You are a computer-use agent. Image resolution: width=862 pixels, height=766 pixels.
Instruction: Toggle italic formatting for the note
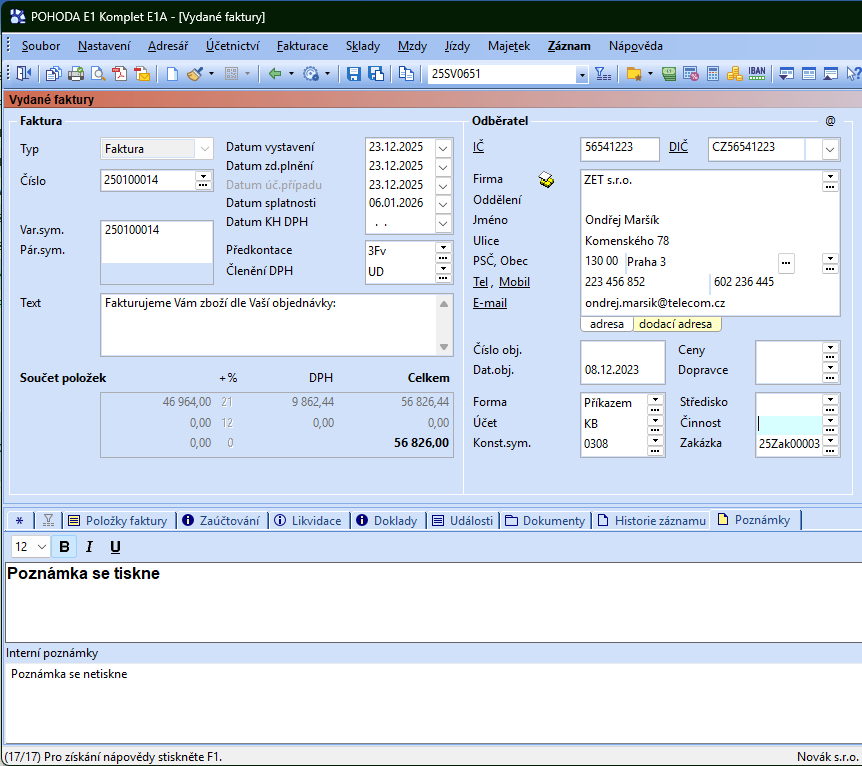point(90,547)
